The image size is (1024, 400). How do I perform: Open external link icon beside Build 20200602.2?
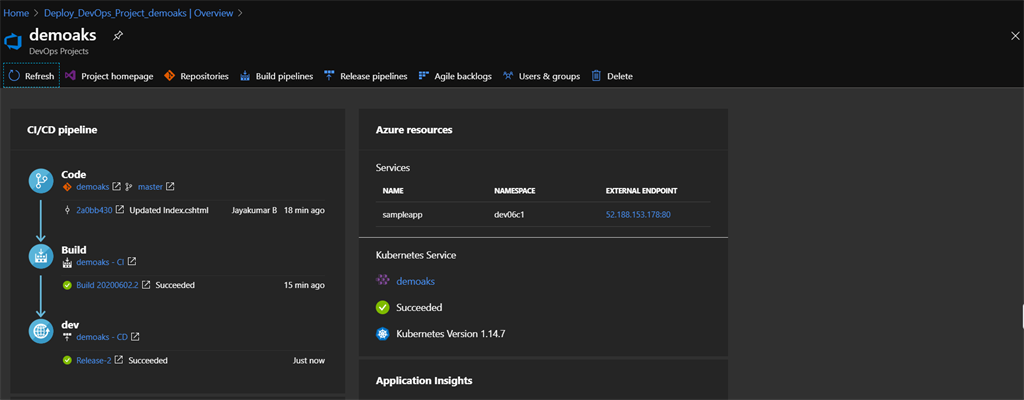(146, 285)
